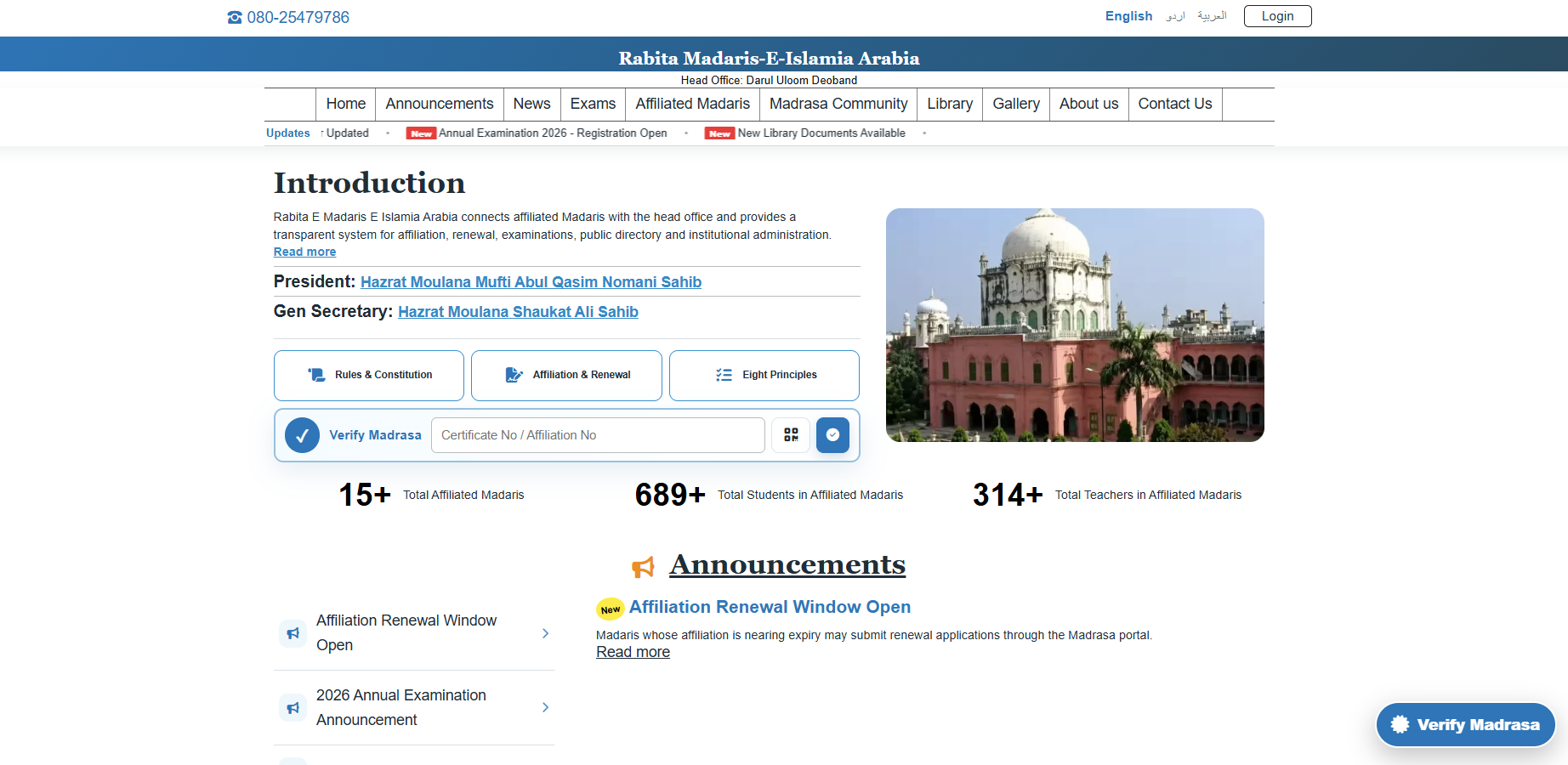Open New Library Documents Available update
The height and width of the screenshot is (765, 1568).
pyautogui.click(x=821, y=133)
